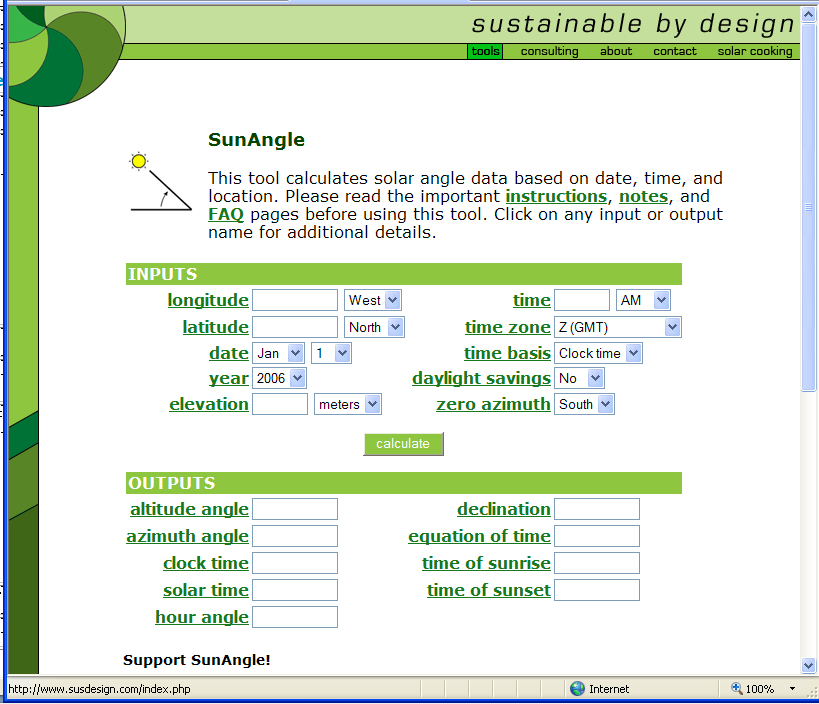Click the calculate button
The height and width of the screenshot is (704, 819).
403,444
